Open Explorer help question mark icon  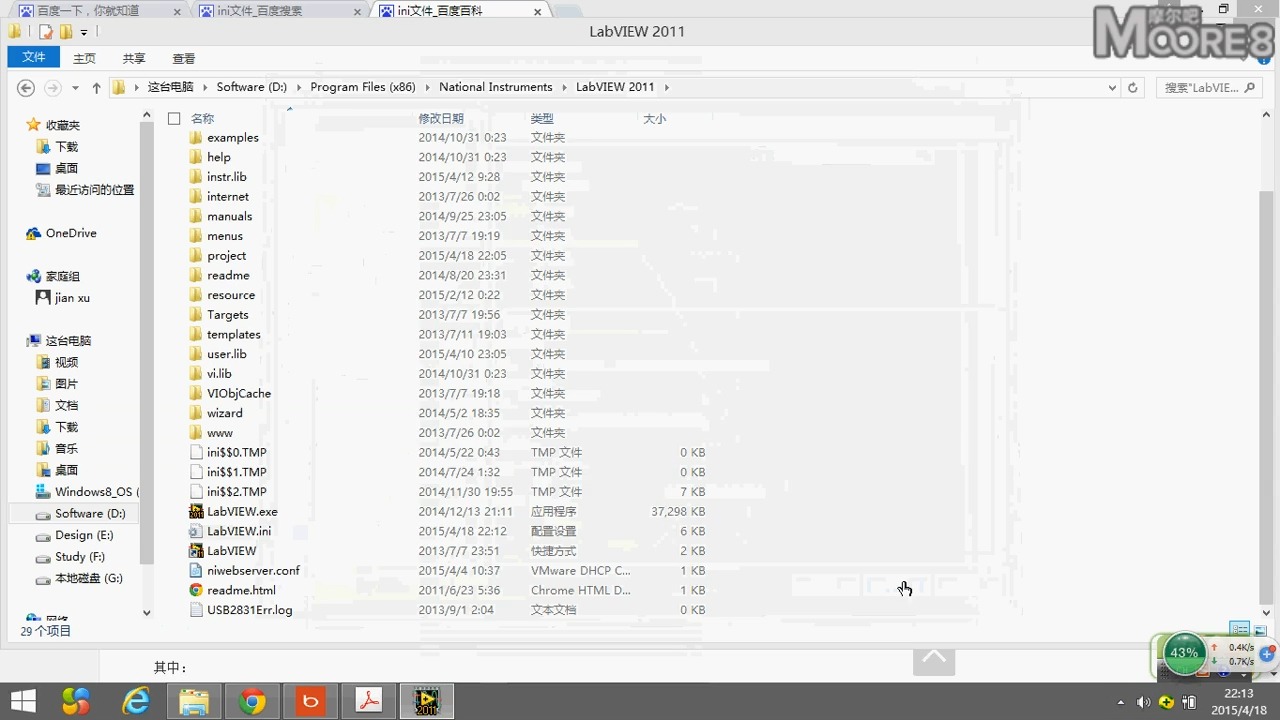pyautogui.click(x=1264, y=59)
